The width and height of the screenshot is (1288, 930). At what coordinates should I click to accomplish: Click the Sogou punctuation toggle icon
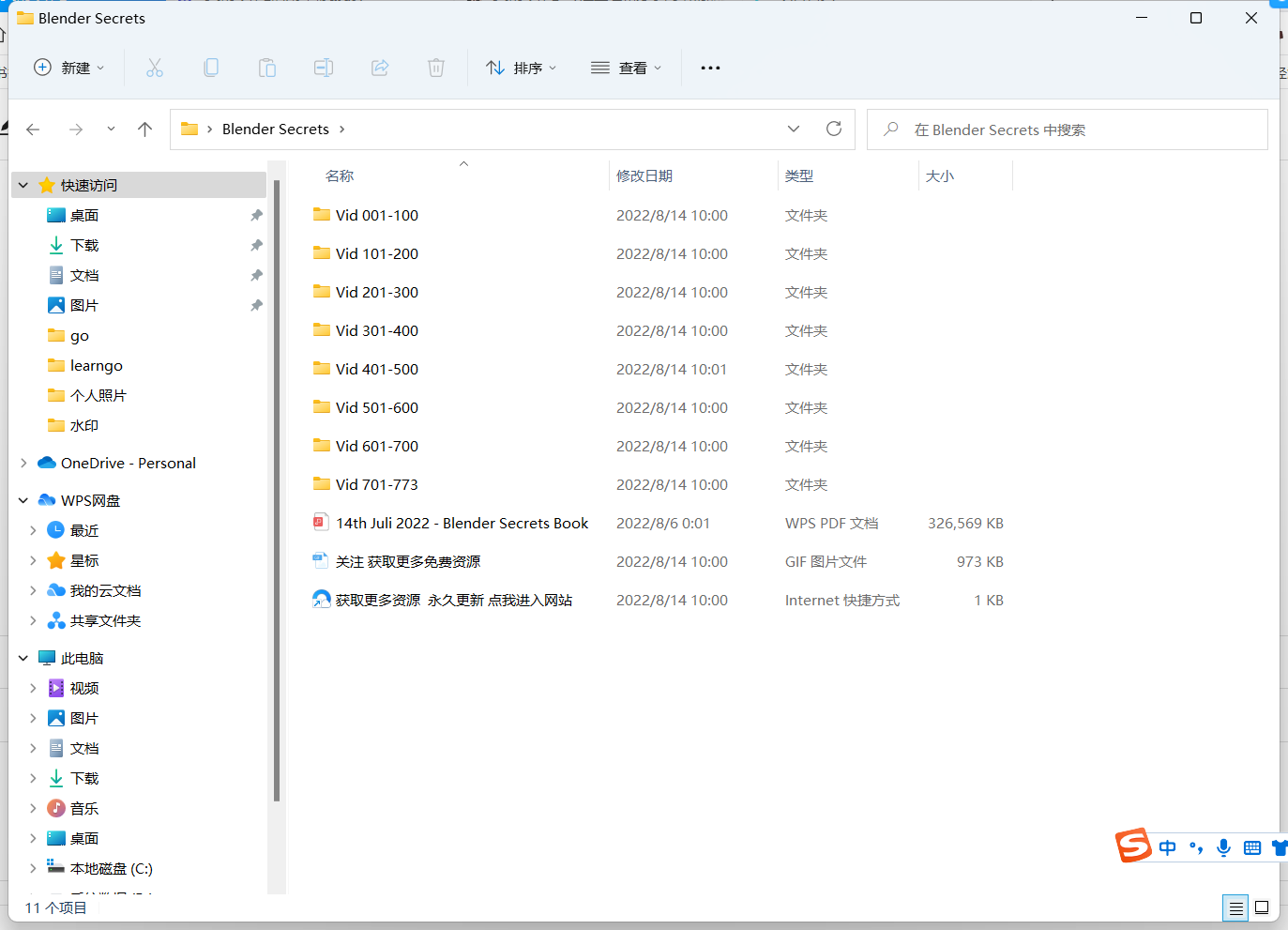click(x=1195, y=847)
